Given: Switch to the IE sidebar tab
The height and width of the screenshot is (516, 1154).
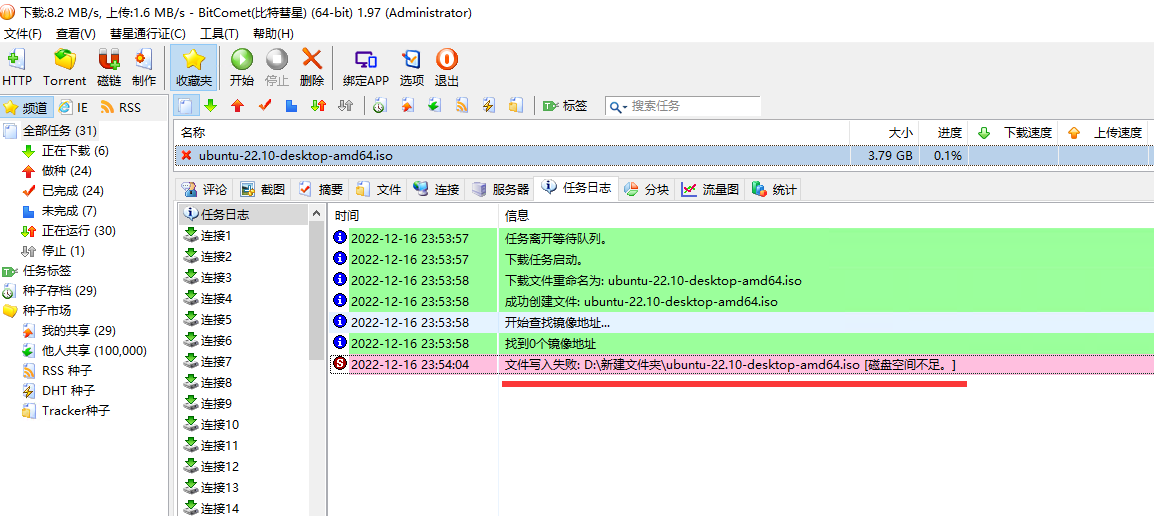Looking at the screenshot, I should 74,107.
